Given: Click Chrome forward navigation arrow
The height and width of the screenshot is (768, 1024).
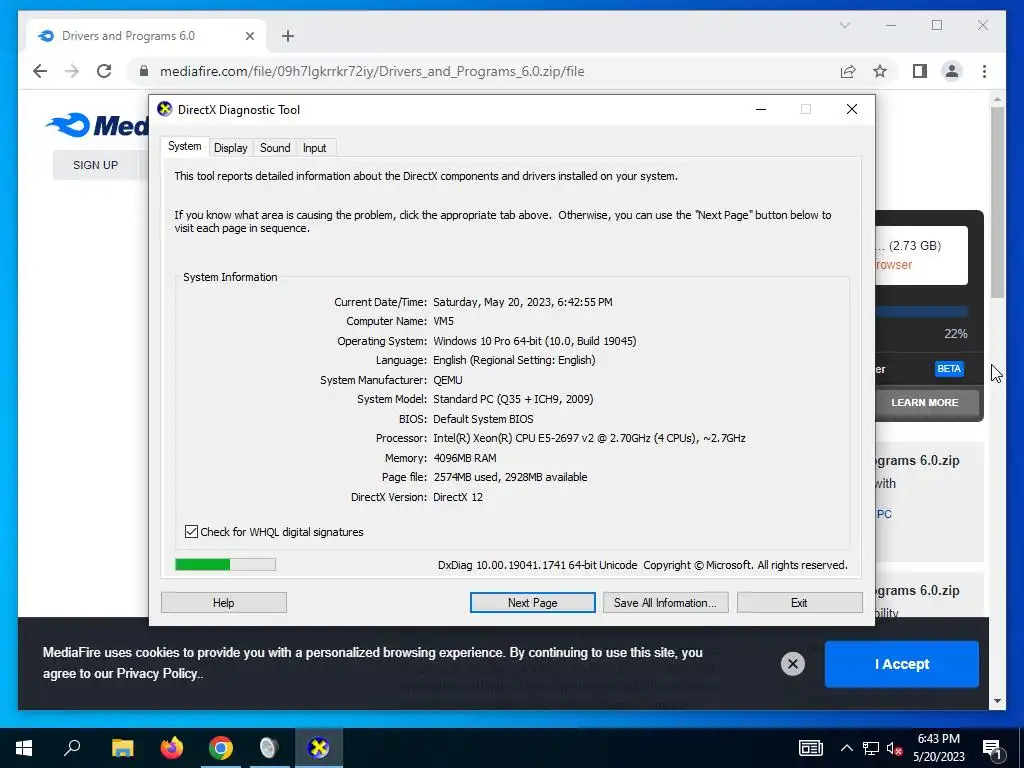Looking at the screenshot, I should [x=72, y=71].
